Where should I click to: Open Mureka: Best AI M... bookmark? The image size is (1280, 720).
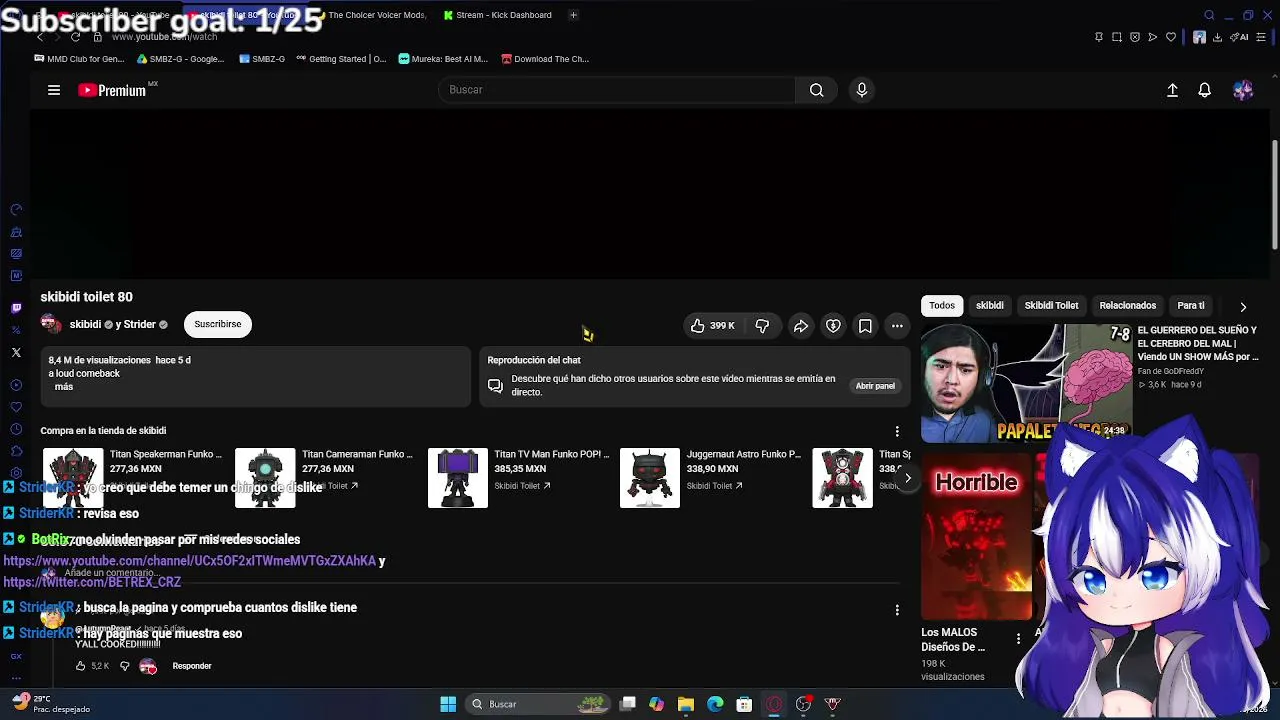point(443,59)
